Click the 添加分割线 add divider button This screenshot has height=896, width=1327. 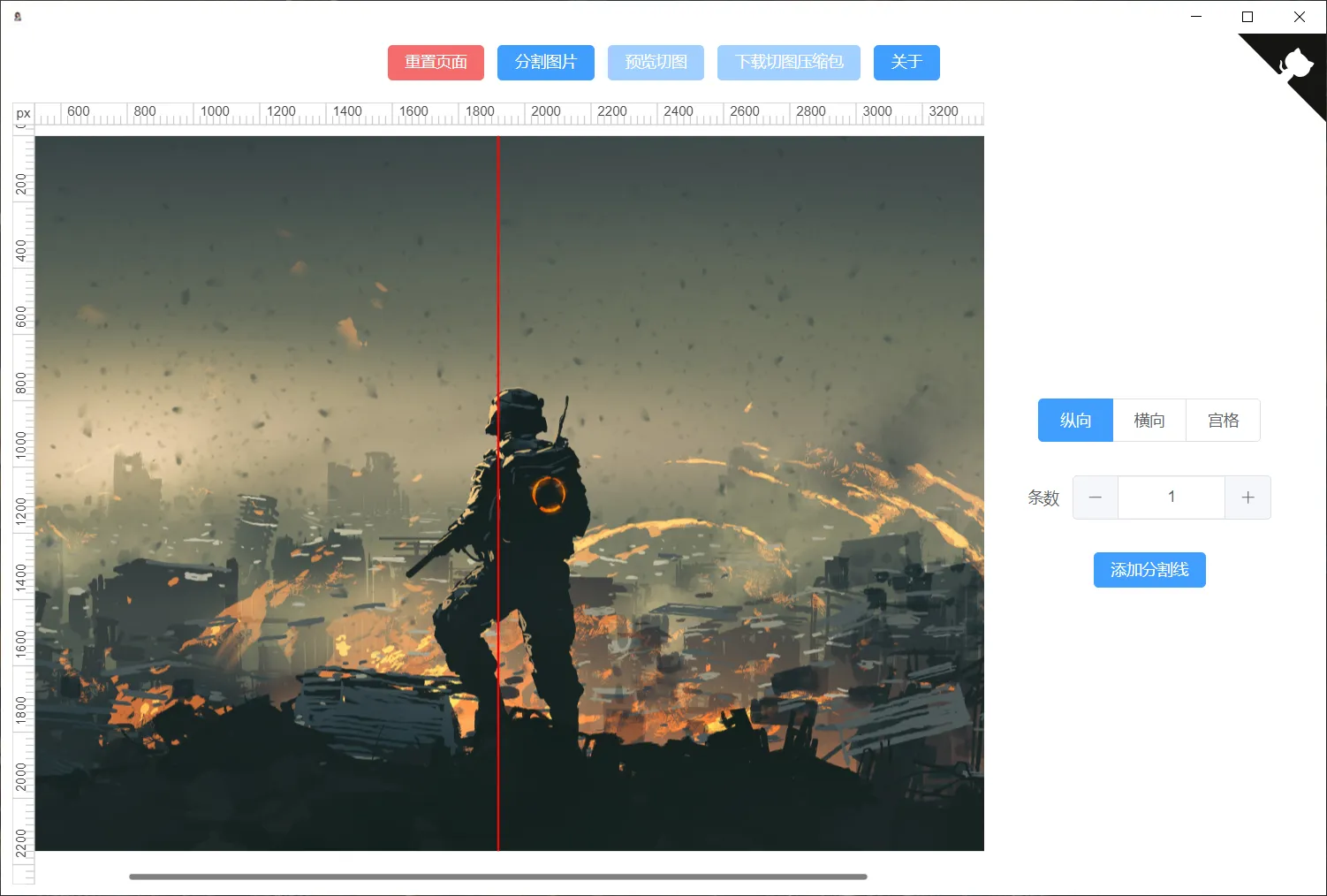[1149, 570]
